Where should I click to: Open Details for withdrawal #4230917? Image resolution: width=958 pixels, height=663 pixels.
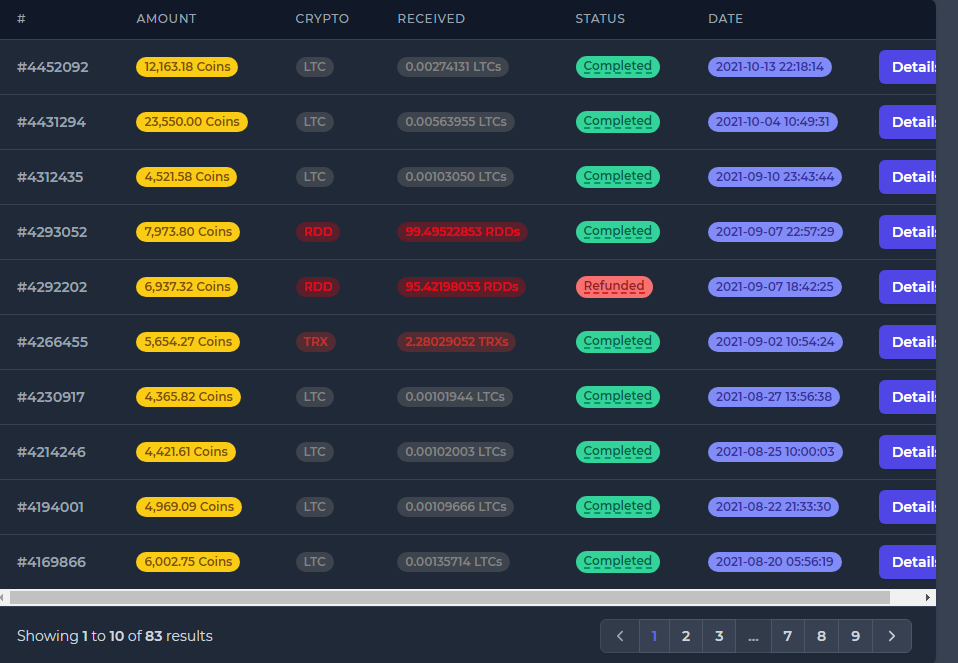[907, 397]
